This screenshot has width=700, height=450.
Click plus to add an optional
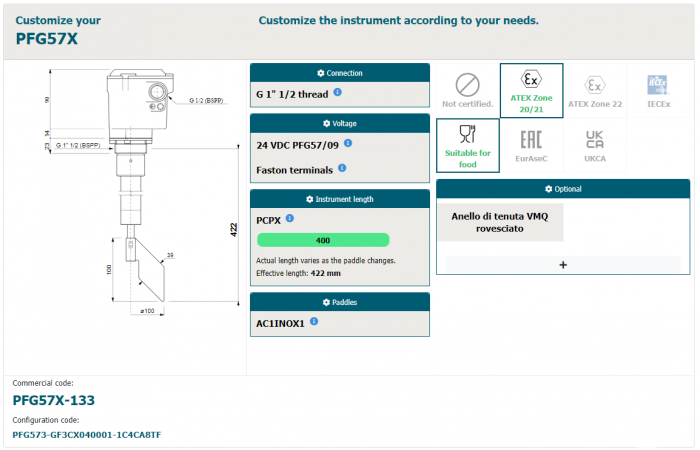pos(563,265)
